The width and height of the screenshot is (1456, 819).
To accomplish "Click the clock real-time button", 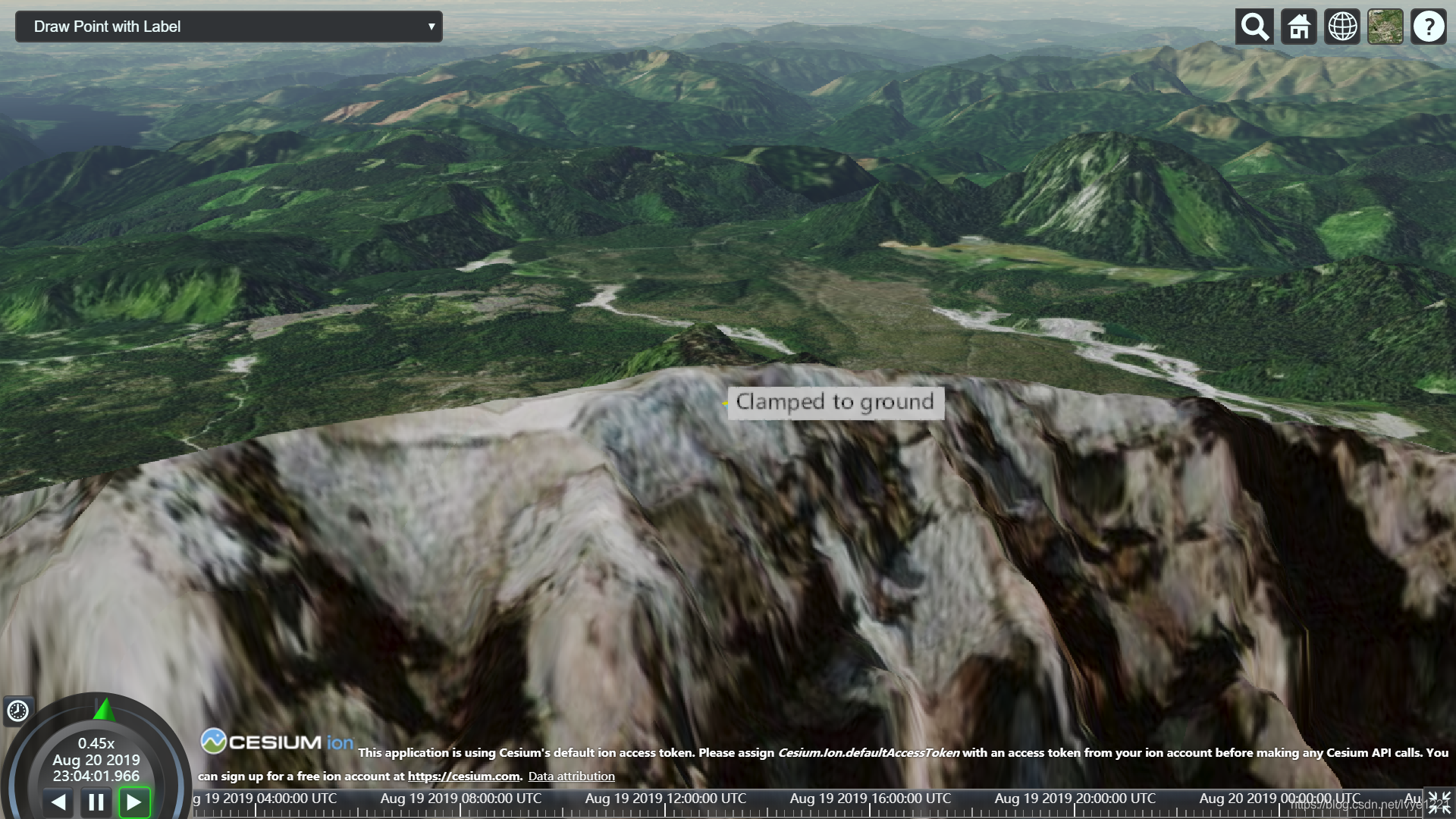I will [17, 711].
